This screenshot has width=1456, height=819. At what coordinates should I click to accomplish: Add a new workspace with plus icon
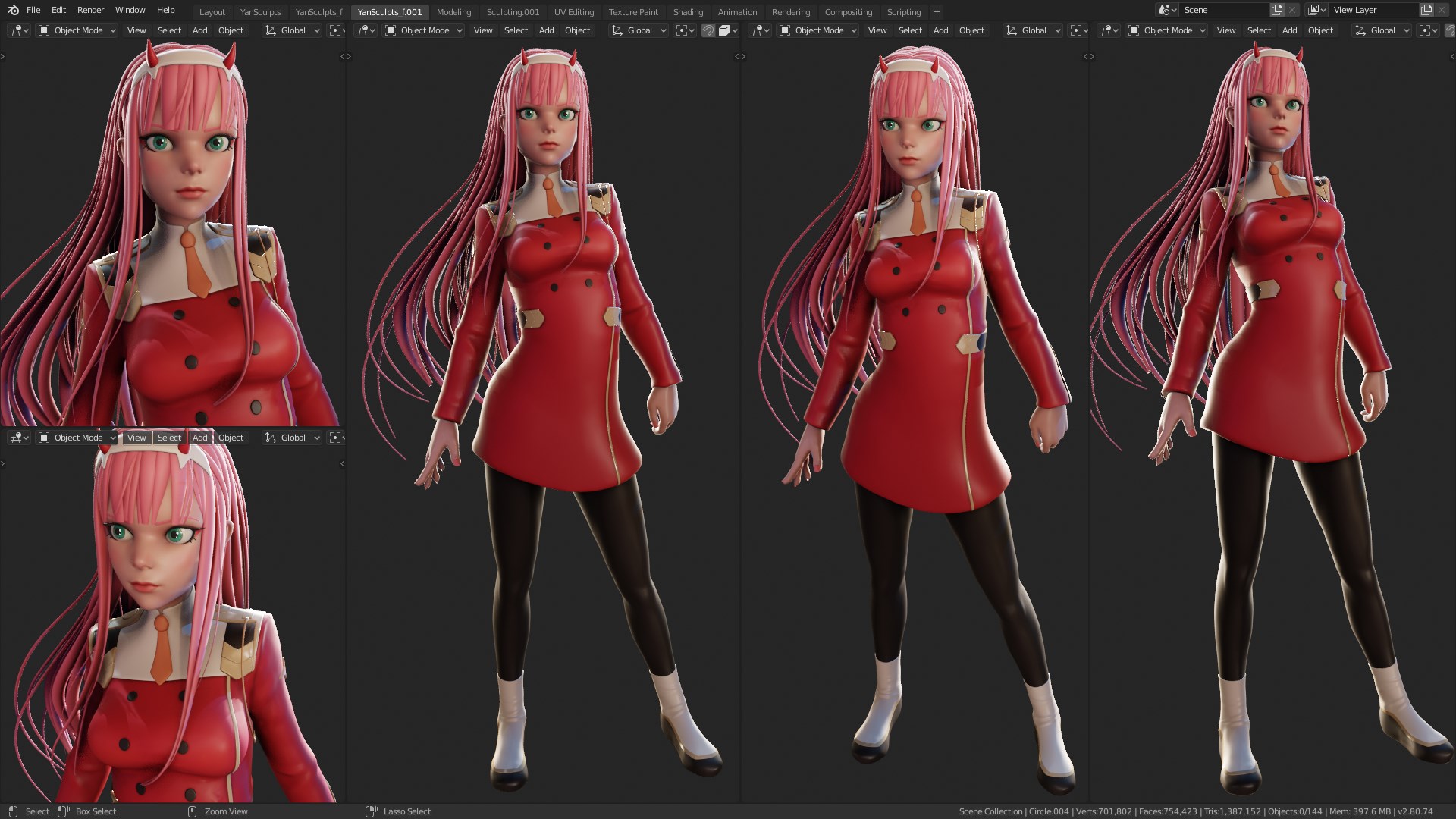[937, 11]
